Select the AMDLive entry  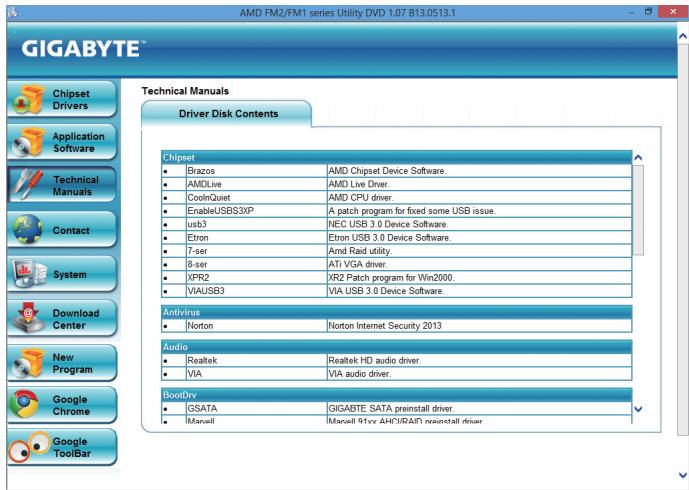[204, 184]
